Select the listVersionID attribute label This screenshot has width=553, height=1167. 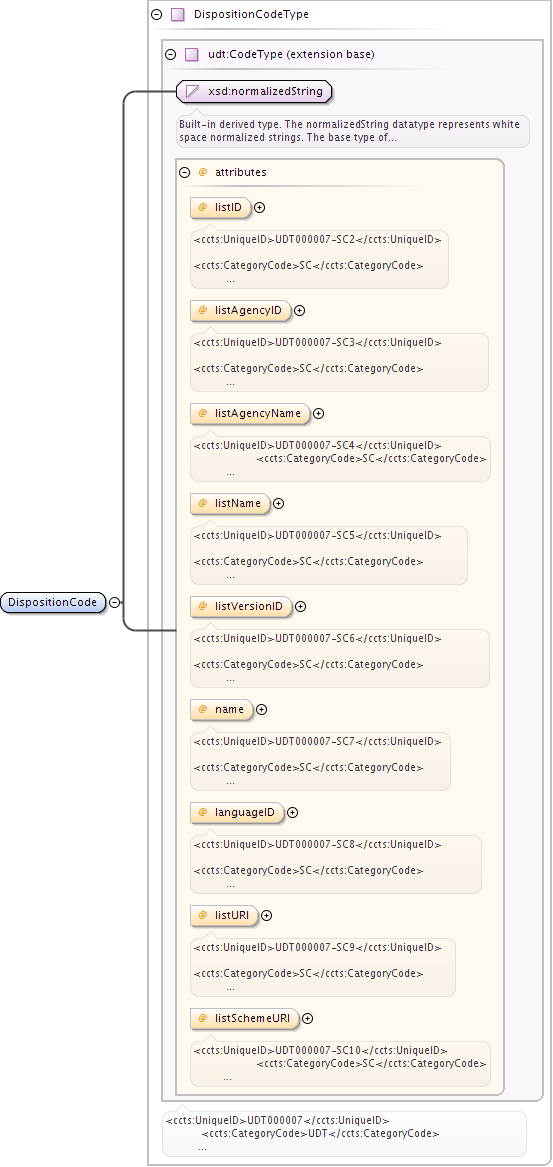point(249,607)
